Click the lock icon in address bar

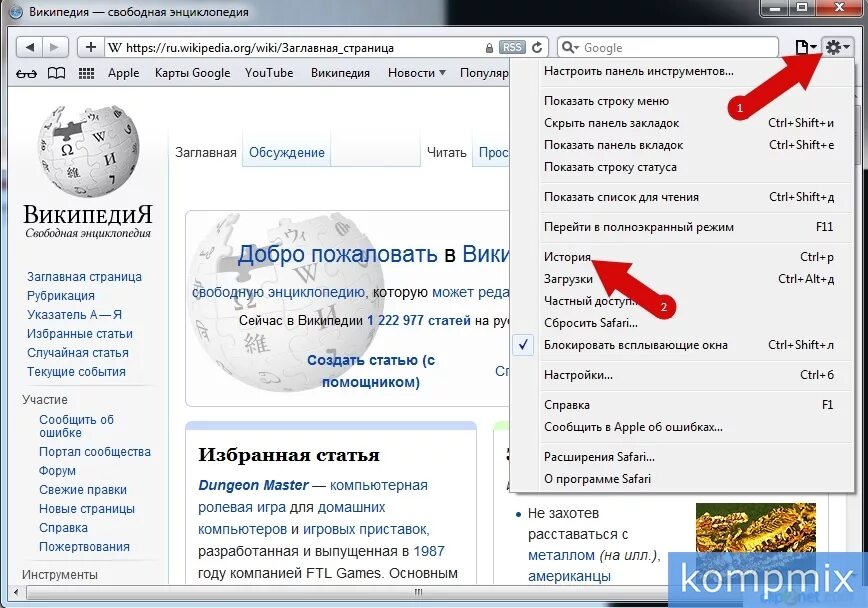click(489, 48)
